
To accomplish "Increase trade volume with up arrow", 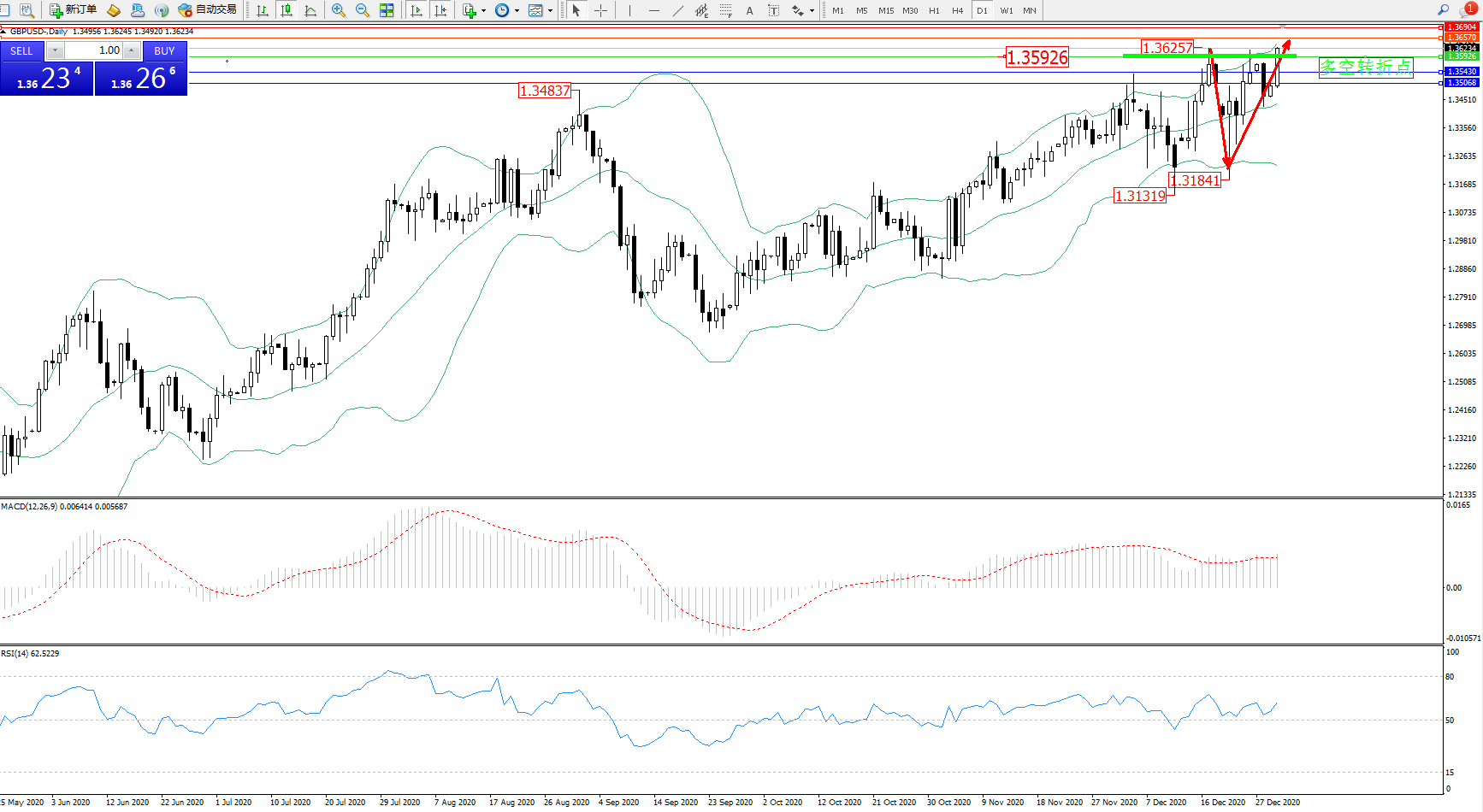I will coord(131,50).
